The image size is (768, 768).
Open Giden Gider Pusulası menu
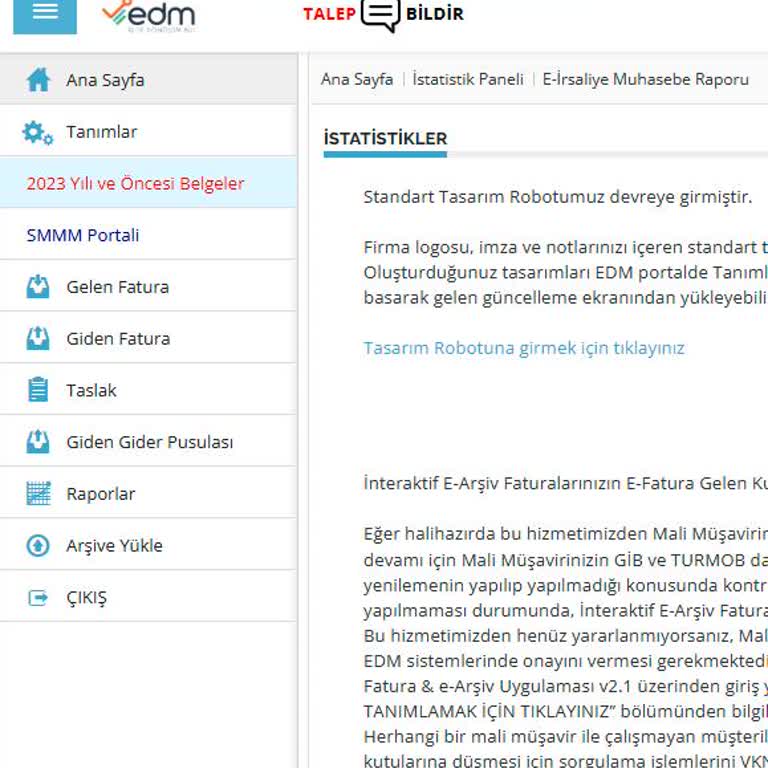(x=148, y=442)
